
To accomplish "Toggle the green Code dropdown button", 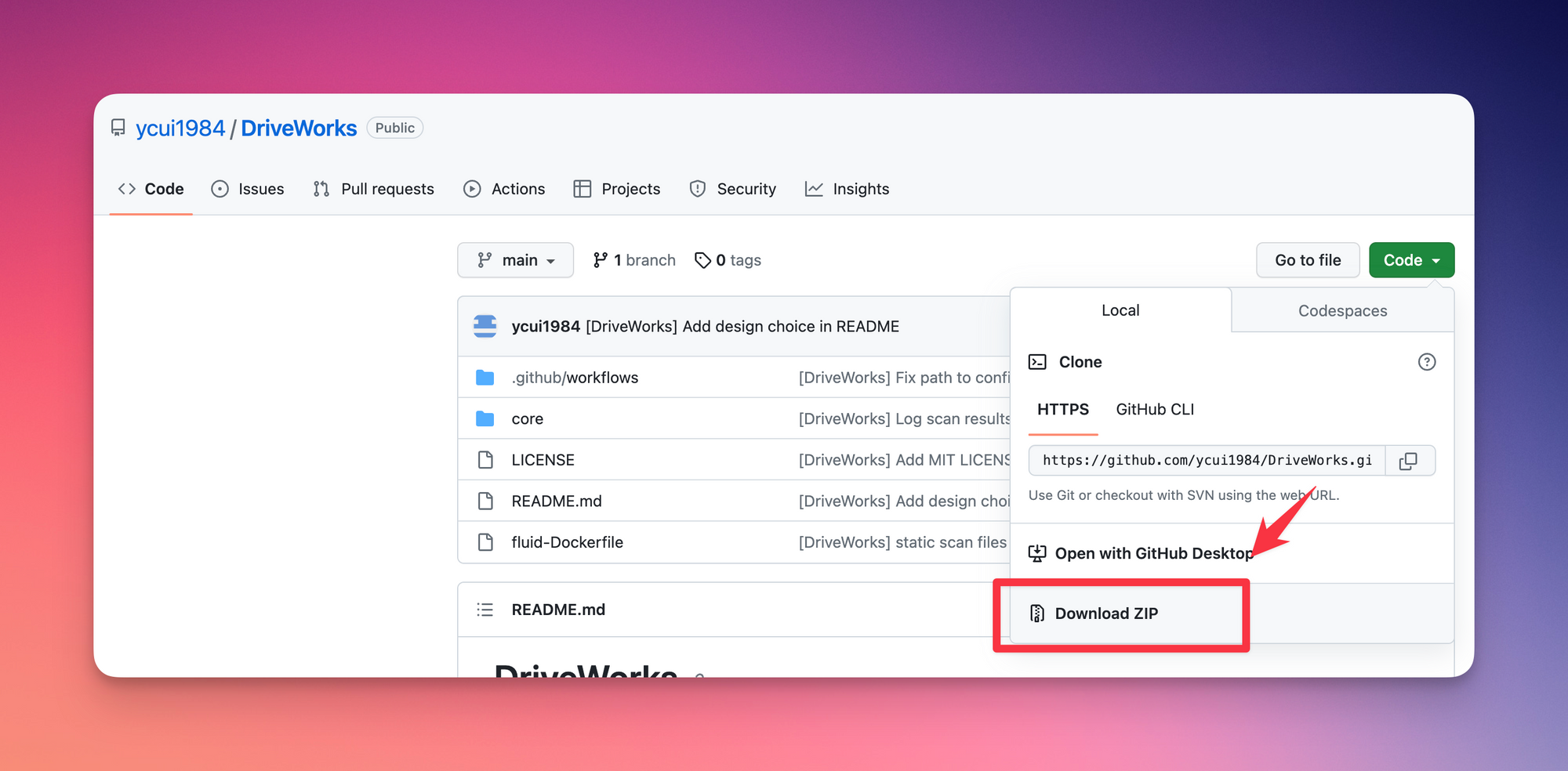I will (1411, 260).
